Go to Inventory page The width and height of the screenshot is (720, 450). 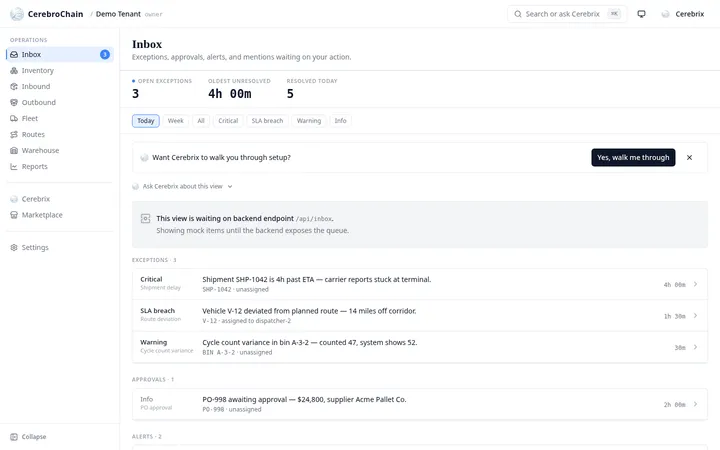[60, 70]
